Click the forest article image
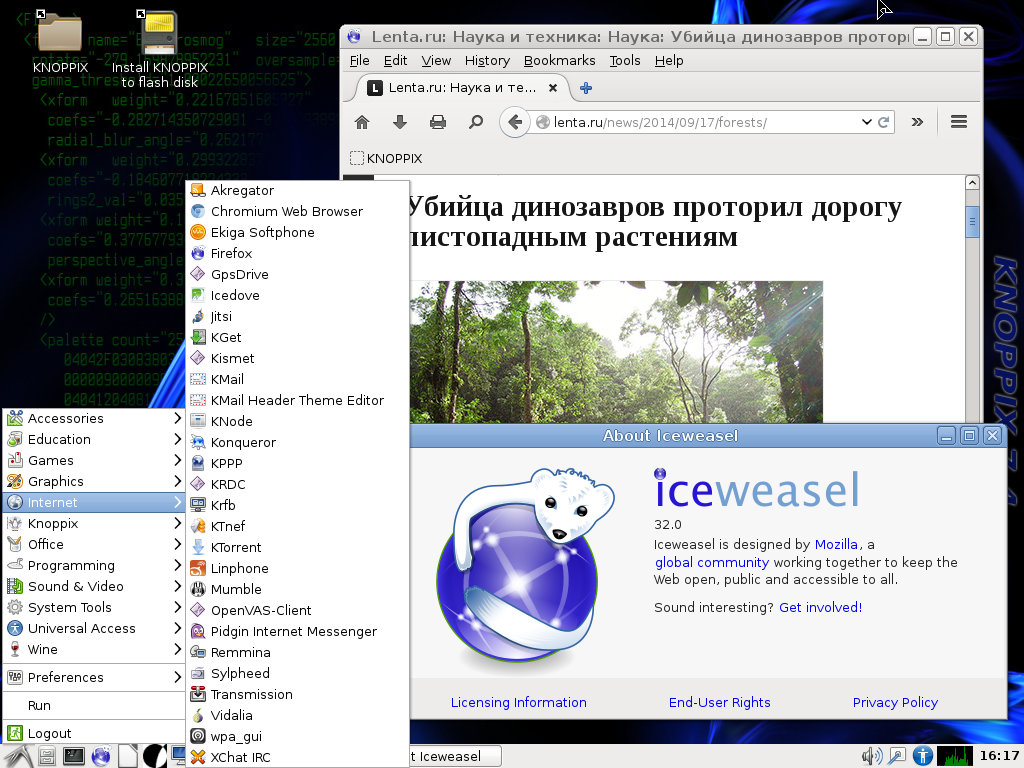The width and height of the screenshot is (1024, 768). (616, 352)
